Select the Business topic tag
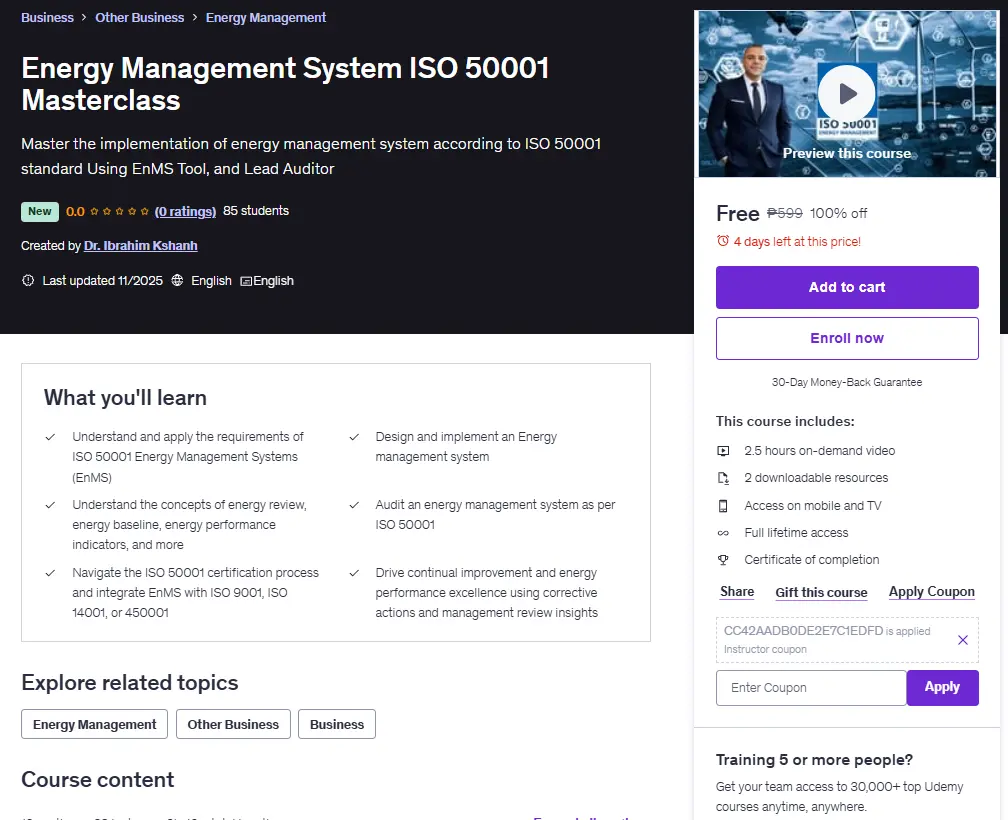 (337, 724)
